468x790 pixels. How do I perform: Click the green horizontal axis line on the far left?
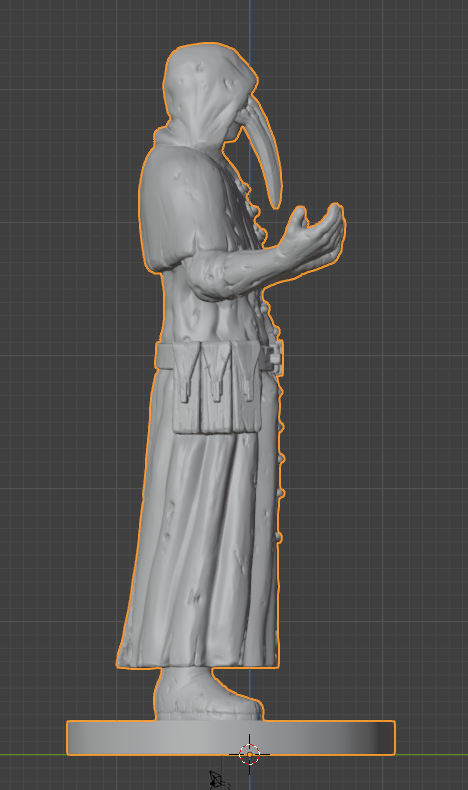tap(30, 754)
